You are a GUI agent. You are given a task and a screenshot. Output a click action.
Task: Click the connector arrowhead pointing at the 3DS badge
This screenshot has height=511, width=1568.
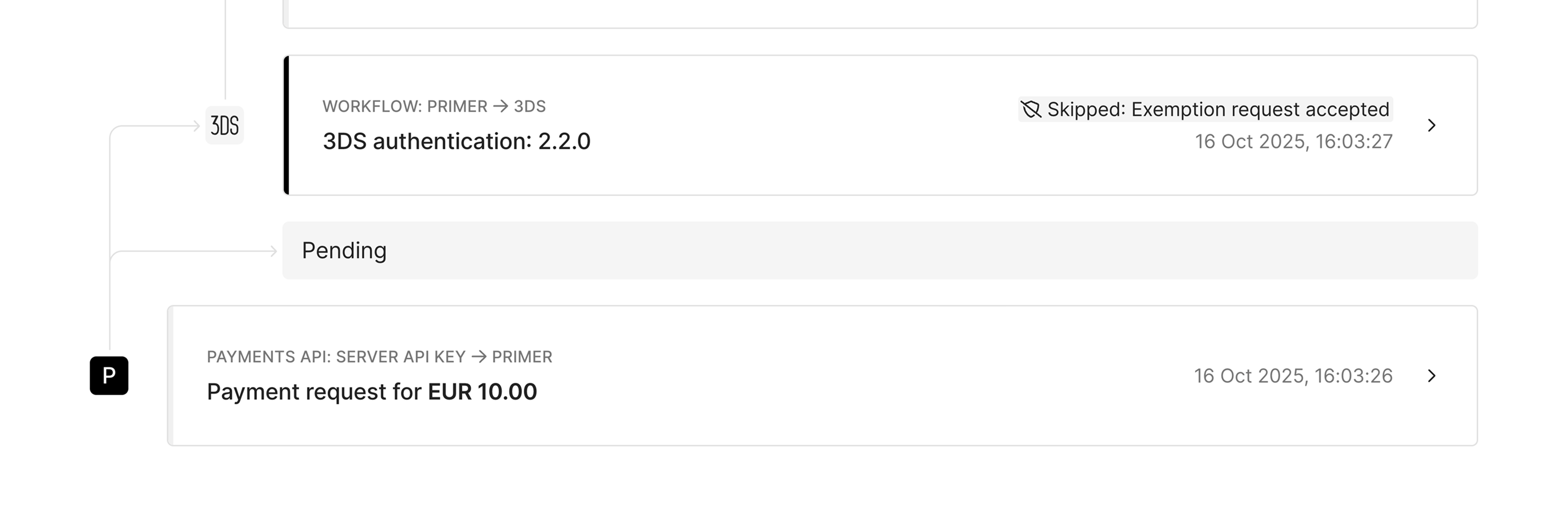[196, 126]
